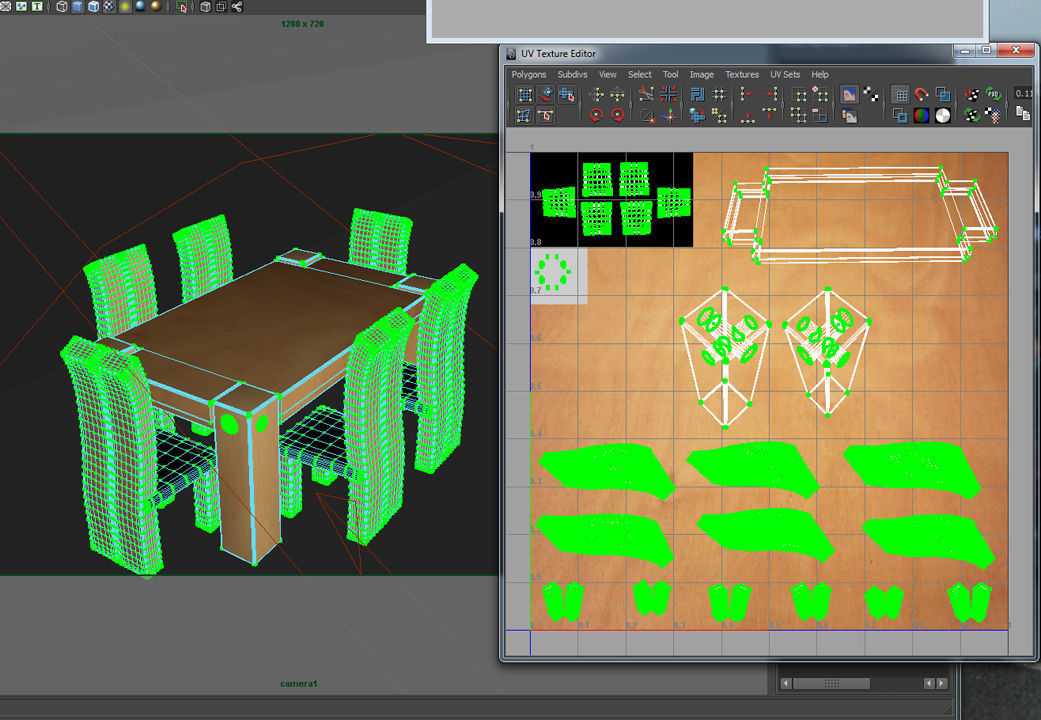
Task: Open the Textures menu
Action: [742, 74]
